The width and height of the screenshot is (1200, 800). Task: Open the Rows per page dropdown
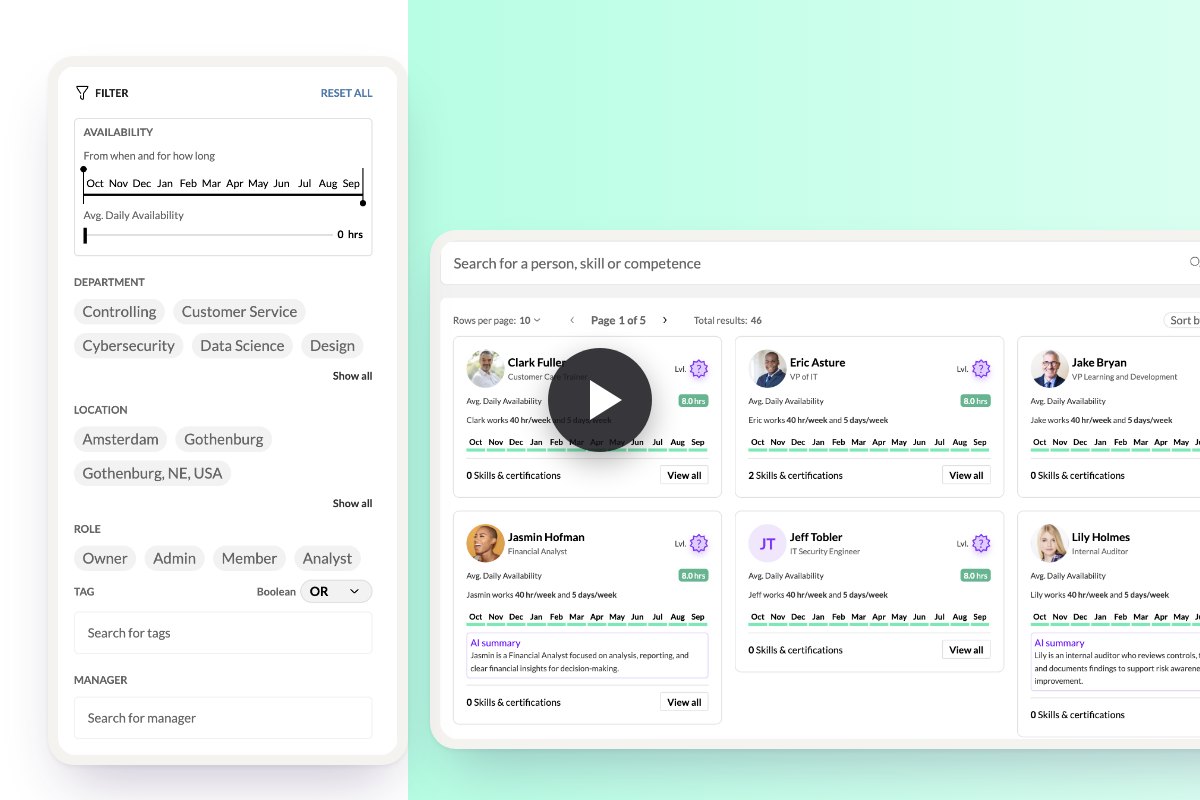[529, 321]
